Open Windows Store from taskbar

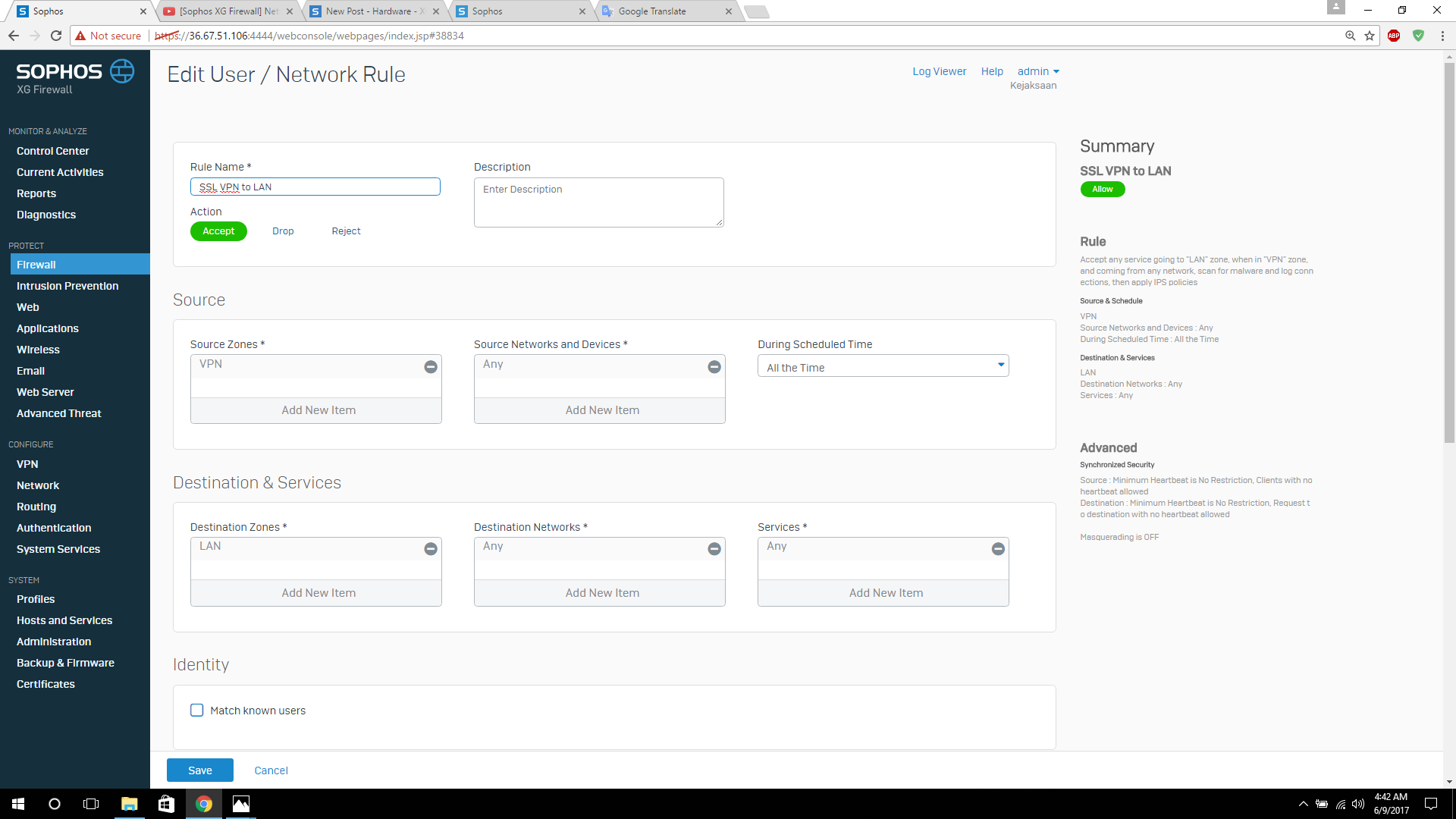pos(166,804)
